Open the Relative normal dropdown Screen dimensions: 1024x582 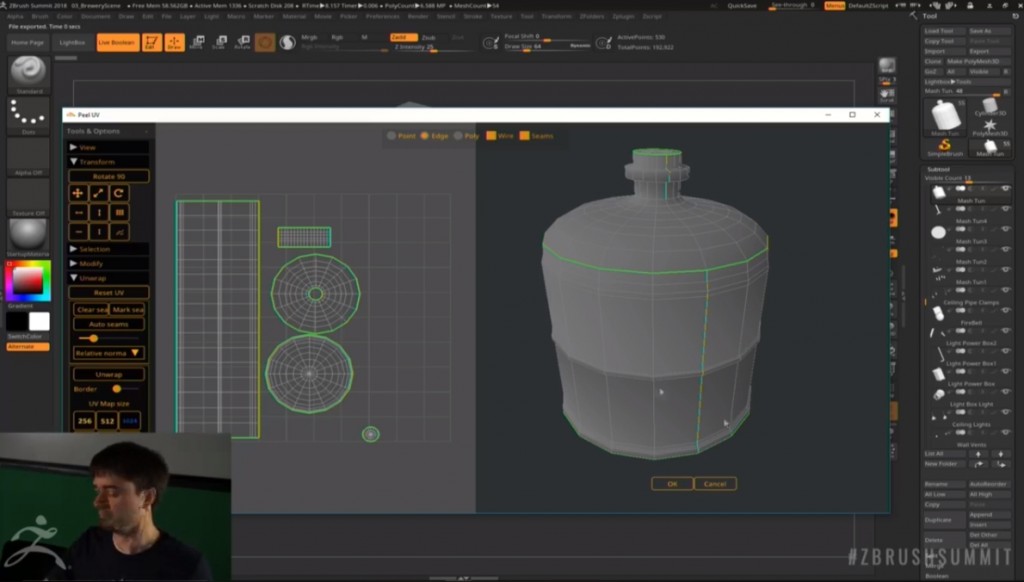(x=109, y=353)
